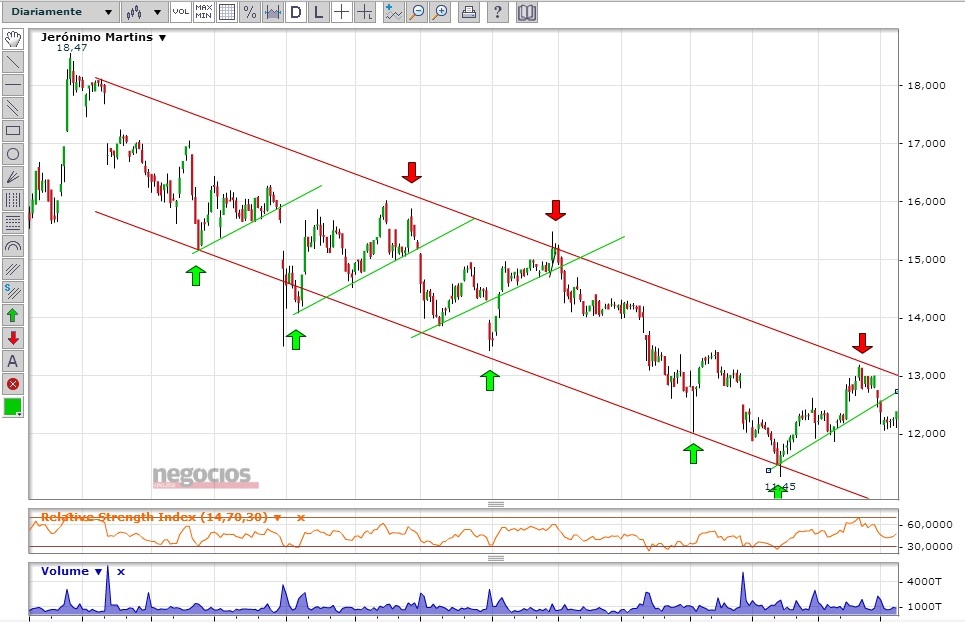Toggle the L toolbar button
This screenshot has height=622, width=965.
click(319, 12)
